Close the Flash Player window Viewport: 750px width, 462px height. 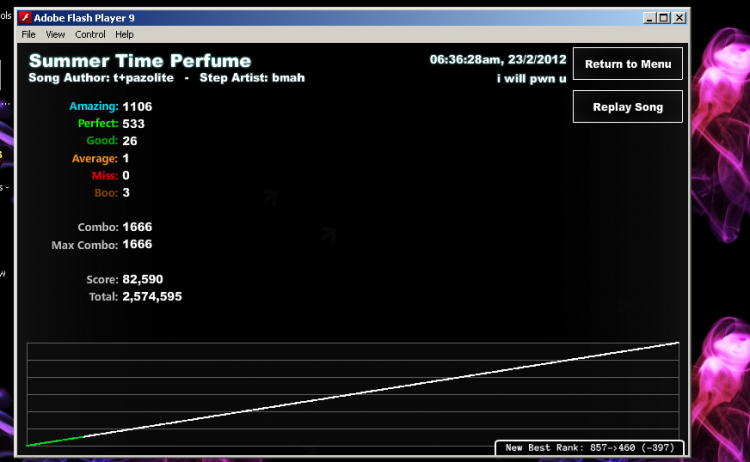679,18
